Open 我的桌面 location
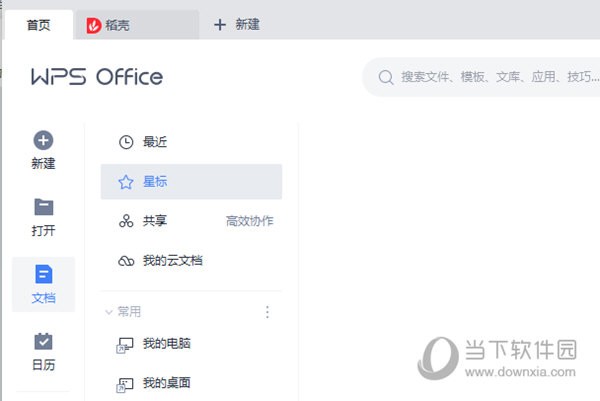 pyautogui.click(x=191, y=383)
